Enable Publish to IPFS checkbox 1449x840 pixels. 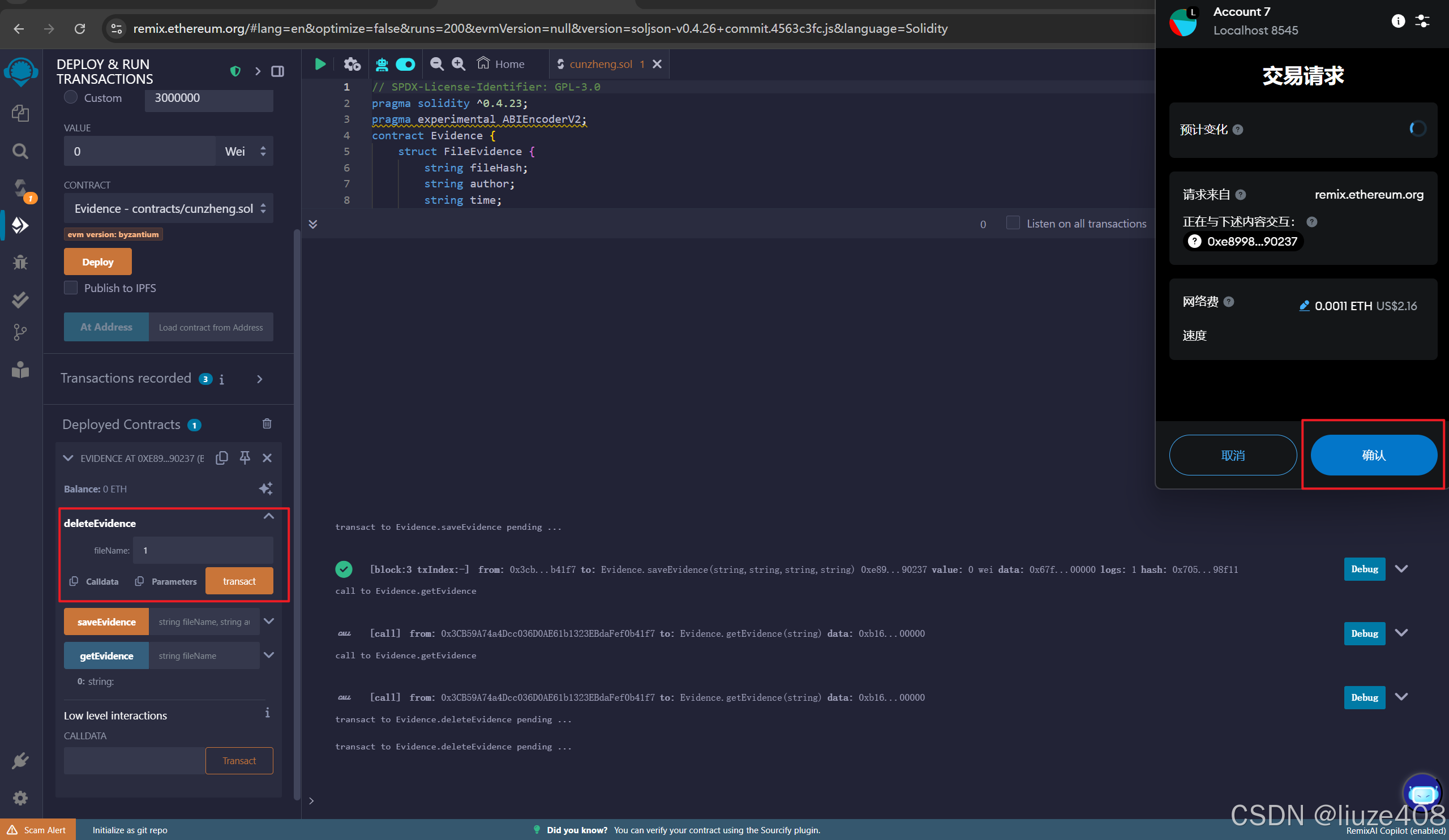coord(71,288)
